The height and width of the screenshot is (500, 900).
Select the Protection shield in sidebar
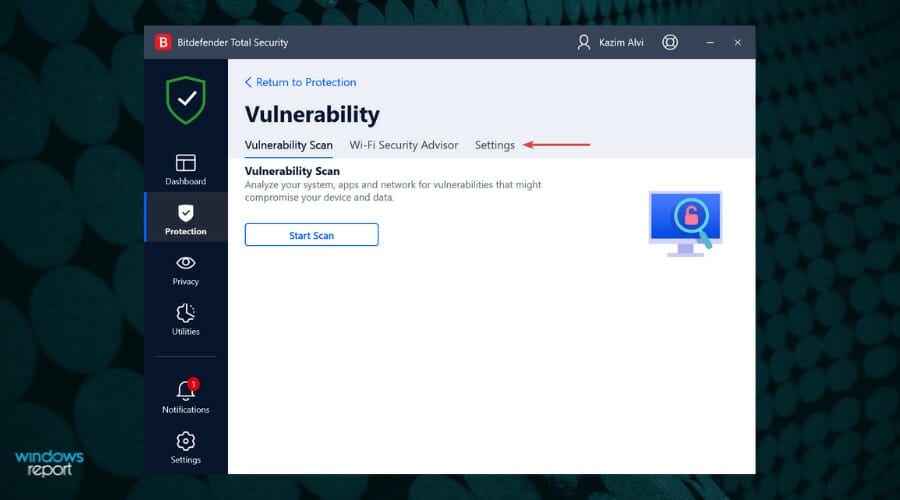(185, 217)
